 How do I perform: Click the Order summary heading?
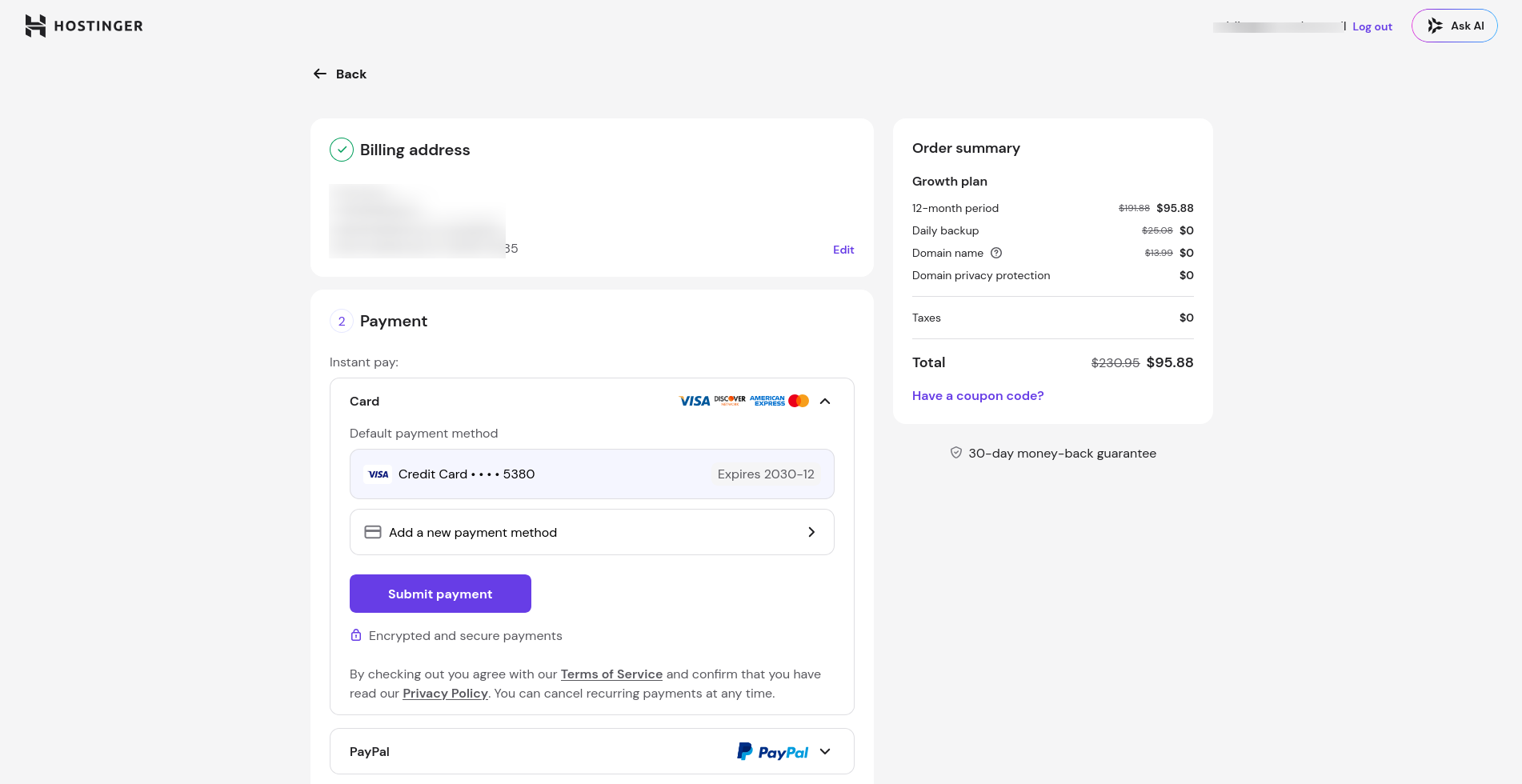[966, 148]
